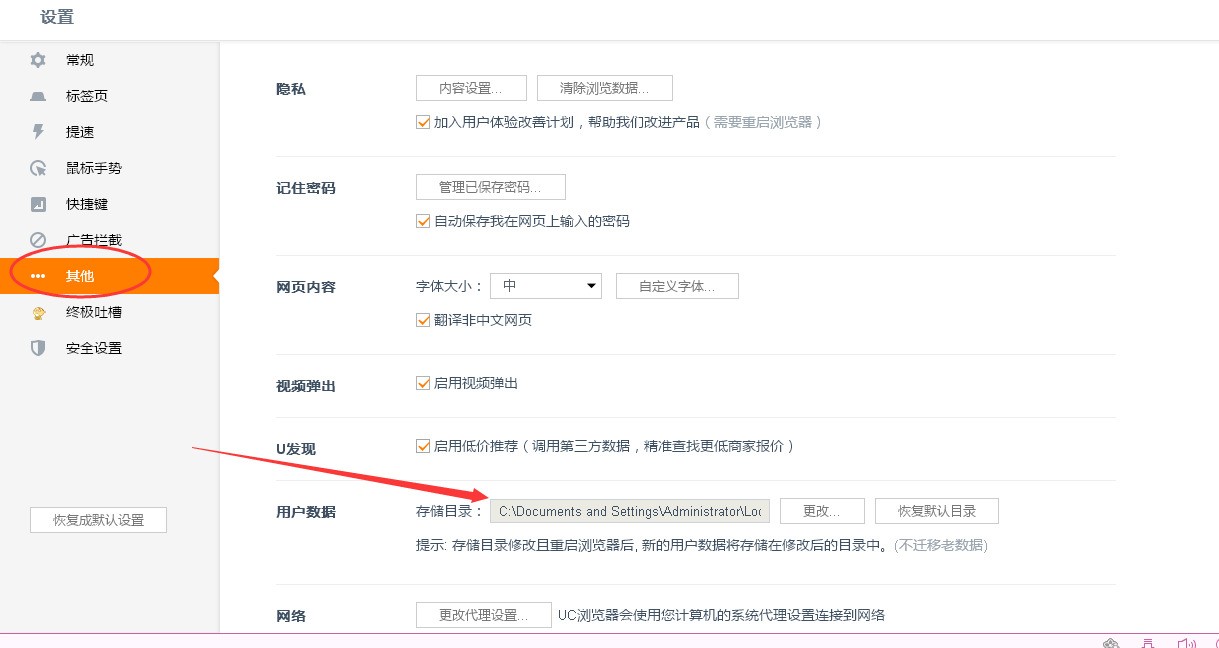Screen dimensions: 1219x648
Task: Click the 恢复成默认设置 button in sidebar
Action: coord(98,520)
